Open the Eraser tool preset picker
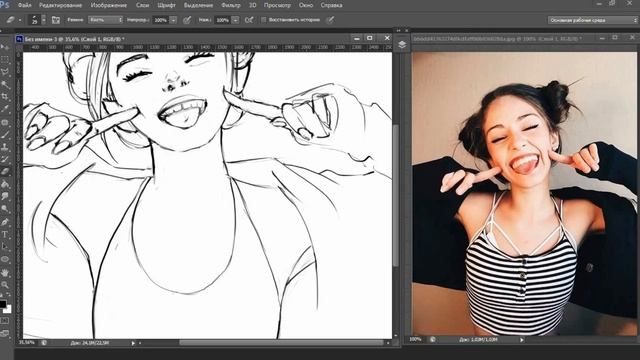Image resolution: width=640 pixels, height=360 pixels. coord(13,20)
